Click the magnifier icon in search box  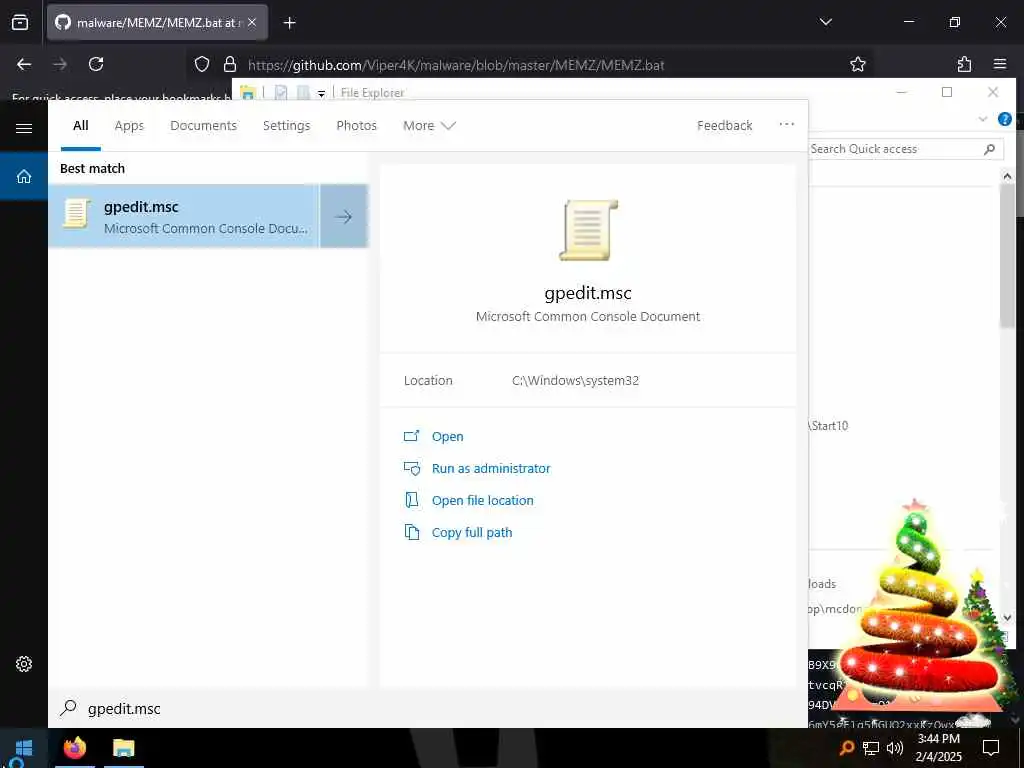[x=69, y=708]
